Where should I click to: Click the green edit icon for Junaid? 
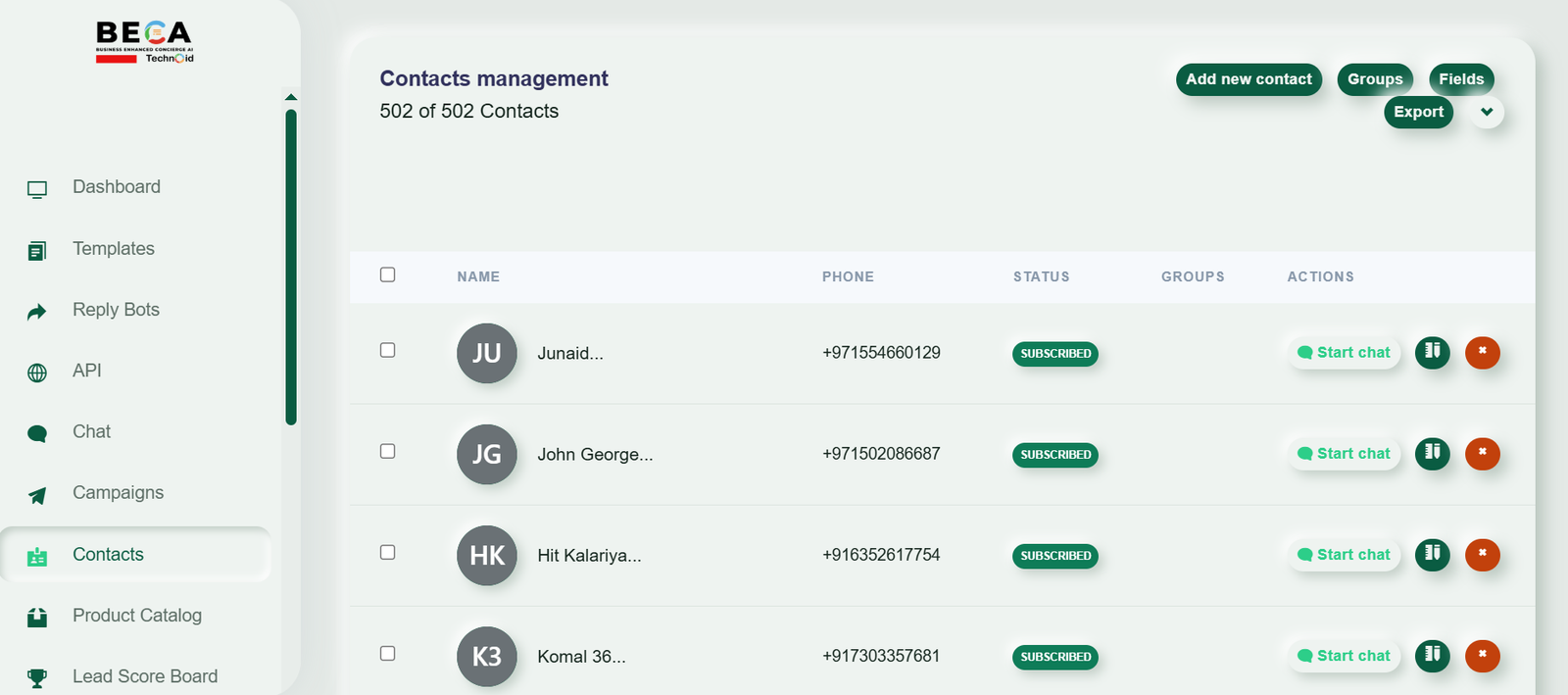1433,352
